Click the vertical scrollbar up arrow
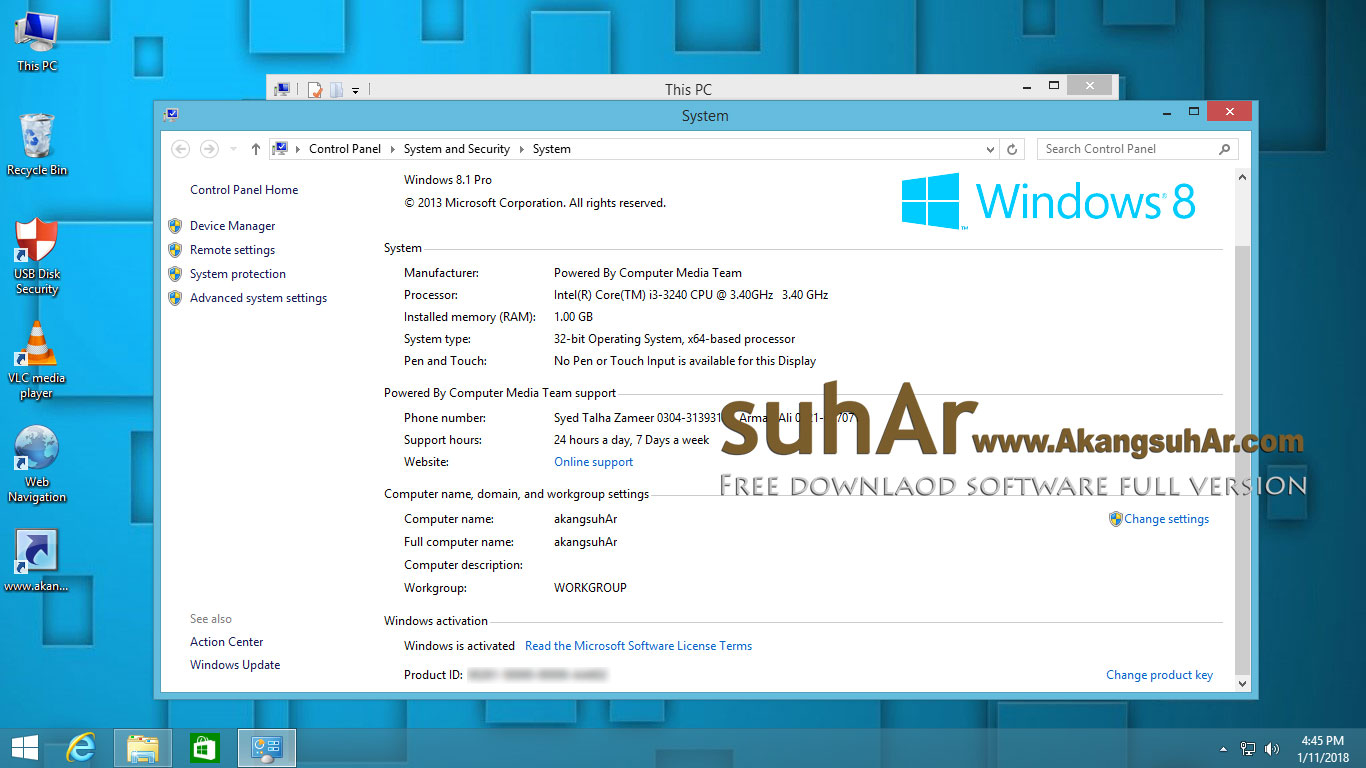The height and width of the screenshot is (768, 1366). 1242,177
